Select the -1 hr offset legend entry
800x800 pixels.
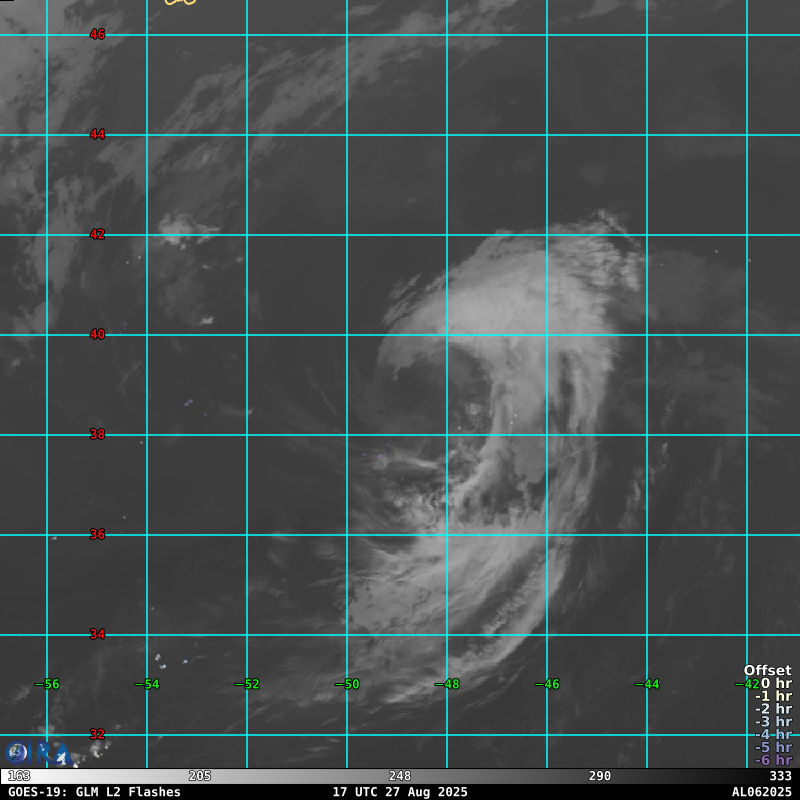(773, 697)
